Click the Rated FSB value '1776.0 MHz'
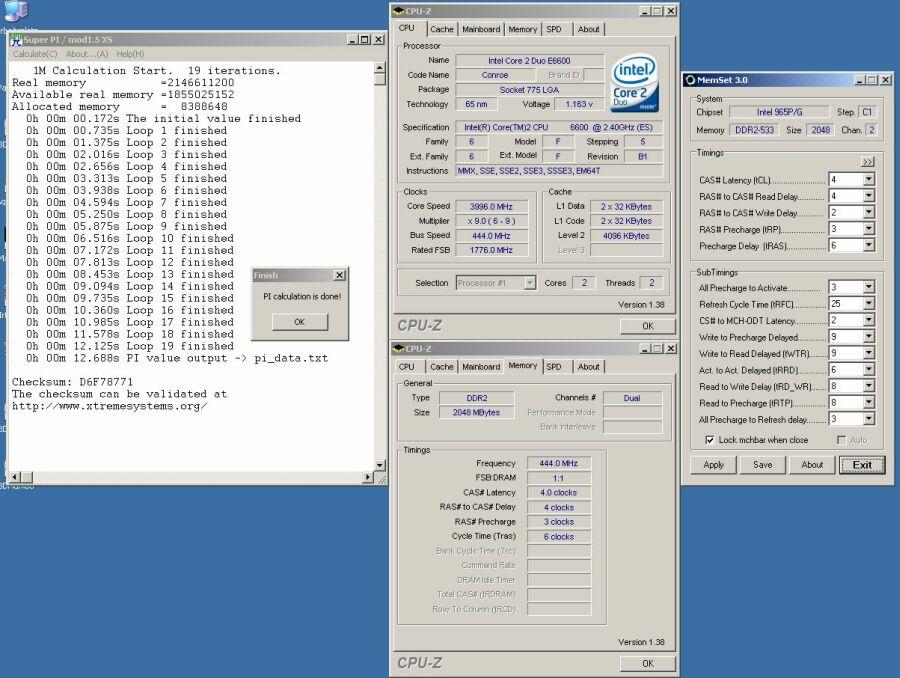The height and width of the screenshot is (678, 900). click(x=491, y=250)
